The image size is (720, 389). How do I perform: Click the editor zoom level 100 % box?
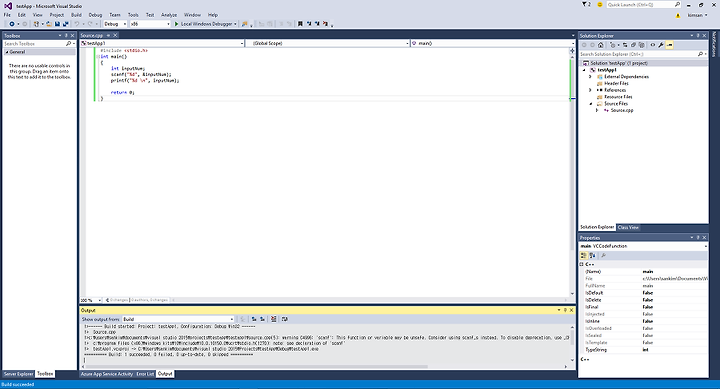[91, 300]
